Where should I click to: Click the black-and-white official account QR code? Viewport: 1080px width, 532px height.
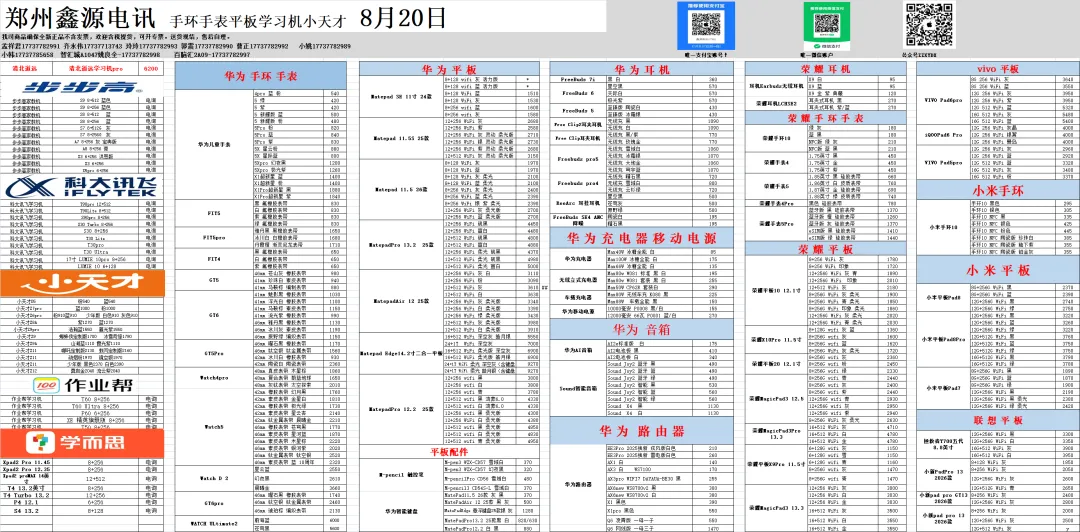[x=928, y=24]
